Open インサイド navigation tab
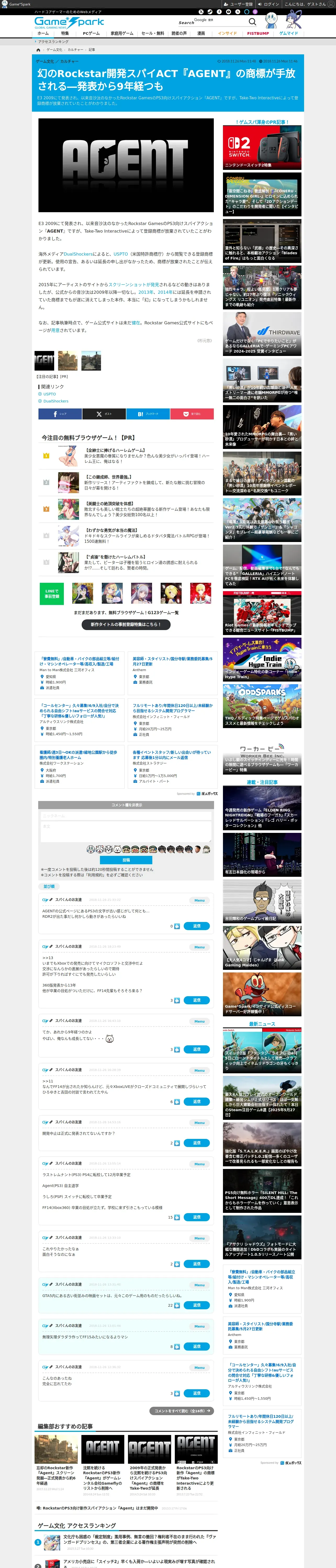This screenshot has width=336, height=1568. point(227,33)
